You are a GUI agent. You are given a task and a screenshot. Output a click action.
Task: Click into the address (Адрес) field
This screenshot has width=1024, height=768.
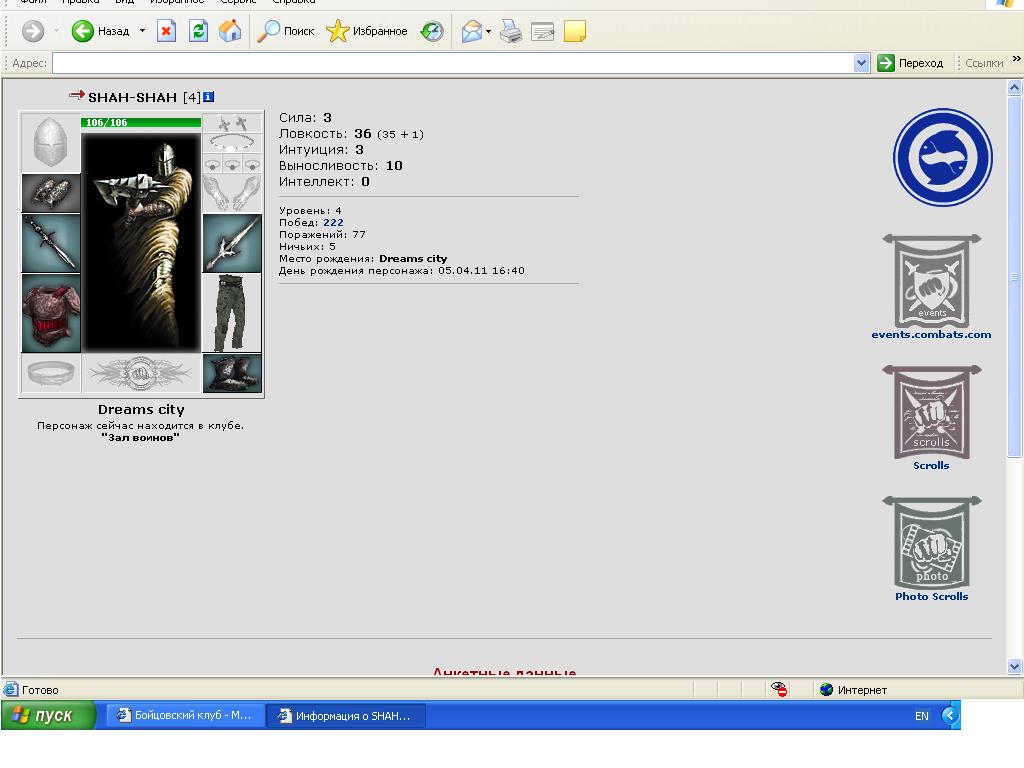(453, 63)
